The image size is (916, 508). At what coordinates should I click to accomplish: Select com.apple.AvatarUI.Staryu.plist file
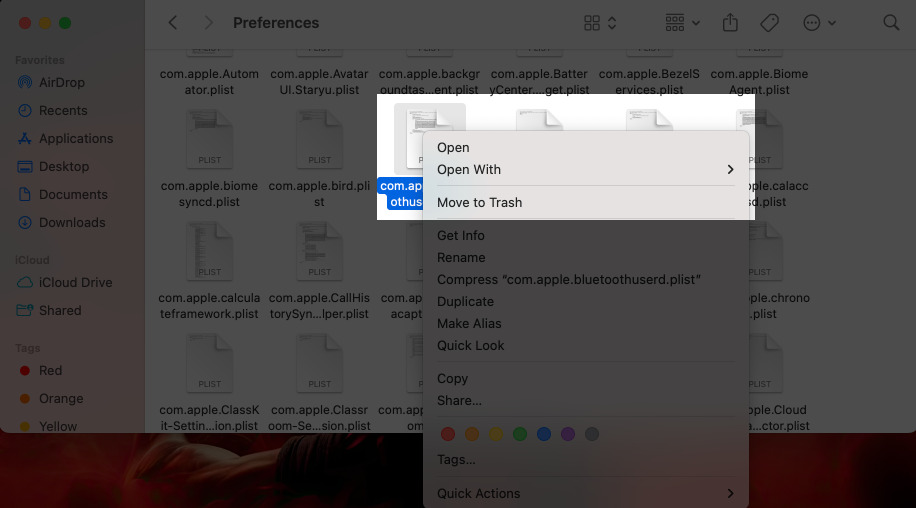point(319,82)
